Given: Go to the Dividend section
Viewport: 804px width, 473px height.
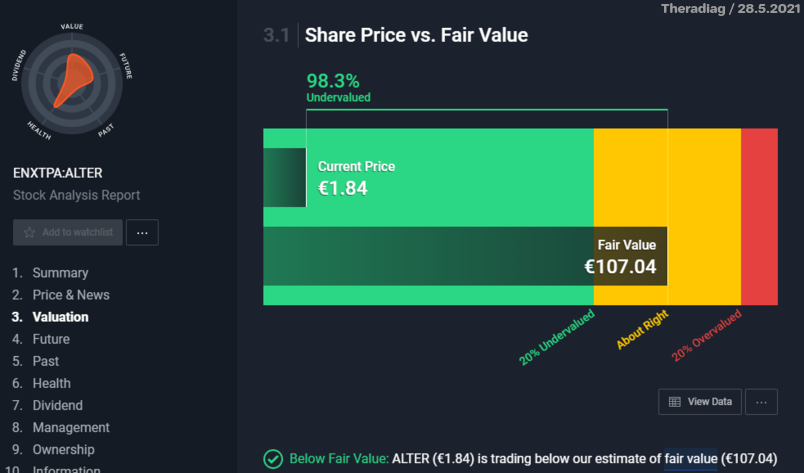Looking at the screenshot, I should 57,405.
